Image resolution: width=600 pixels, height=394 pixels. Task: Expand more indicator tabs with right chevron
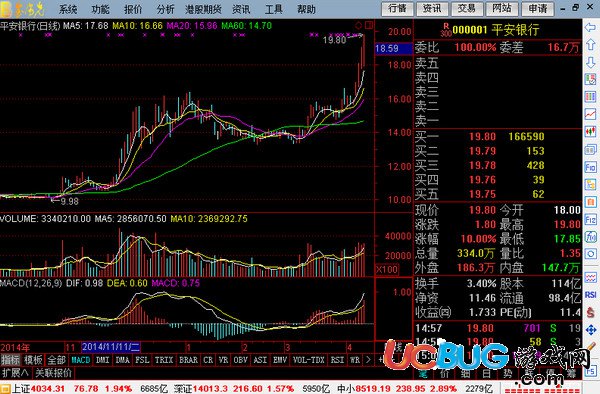[x=368, y=360]
